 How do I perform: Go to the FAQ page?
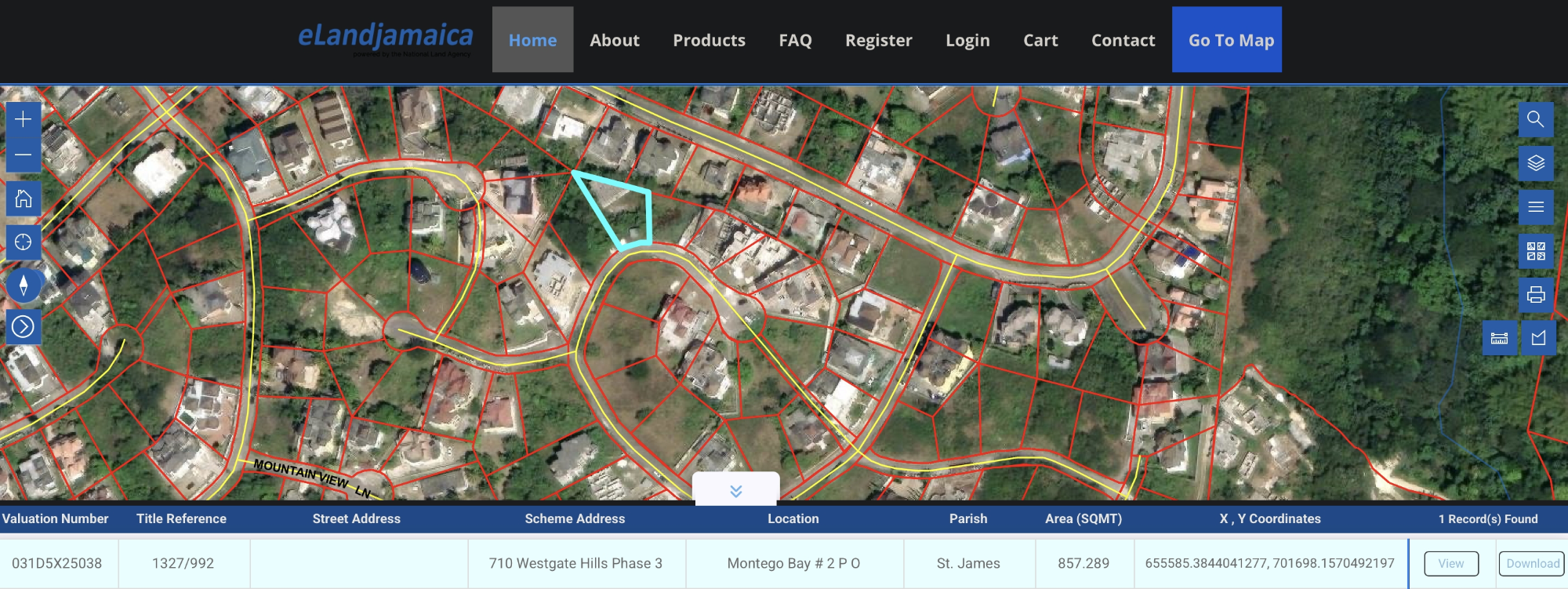[795, 40]
